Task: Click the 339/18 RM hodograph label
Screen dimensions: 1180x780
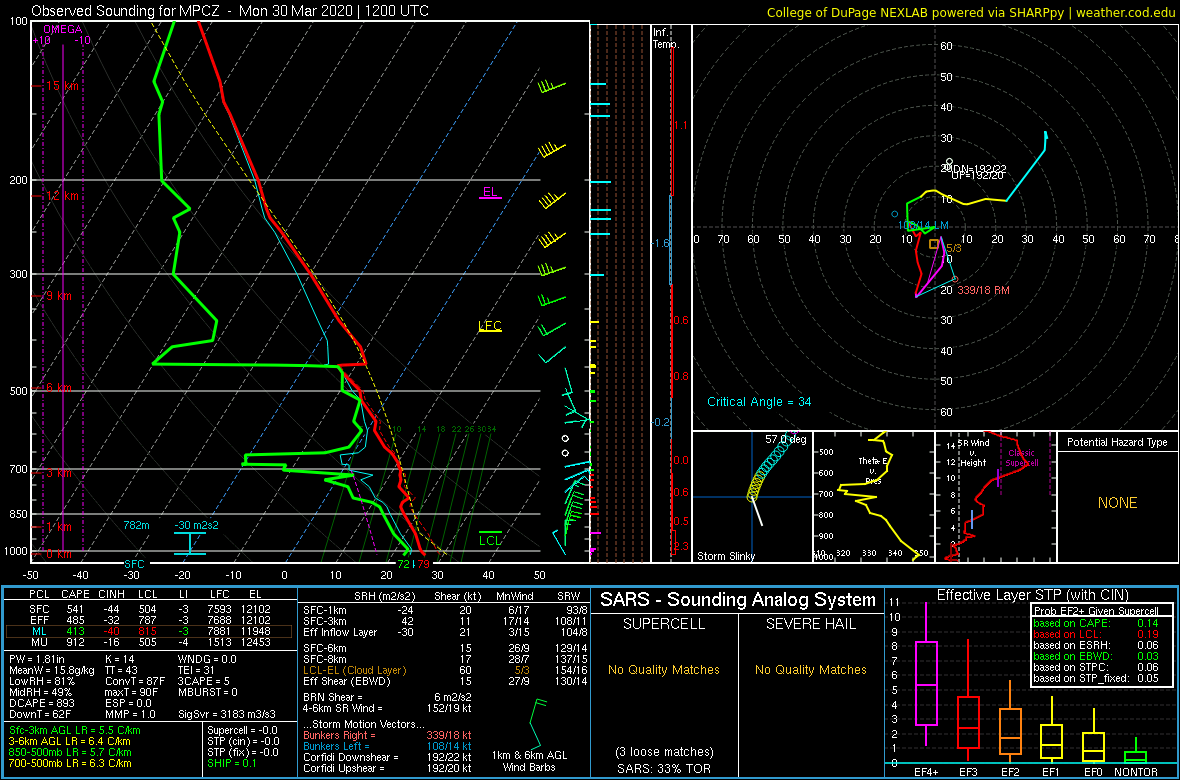Action: pos(984,291)
